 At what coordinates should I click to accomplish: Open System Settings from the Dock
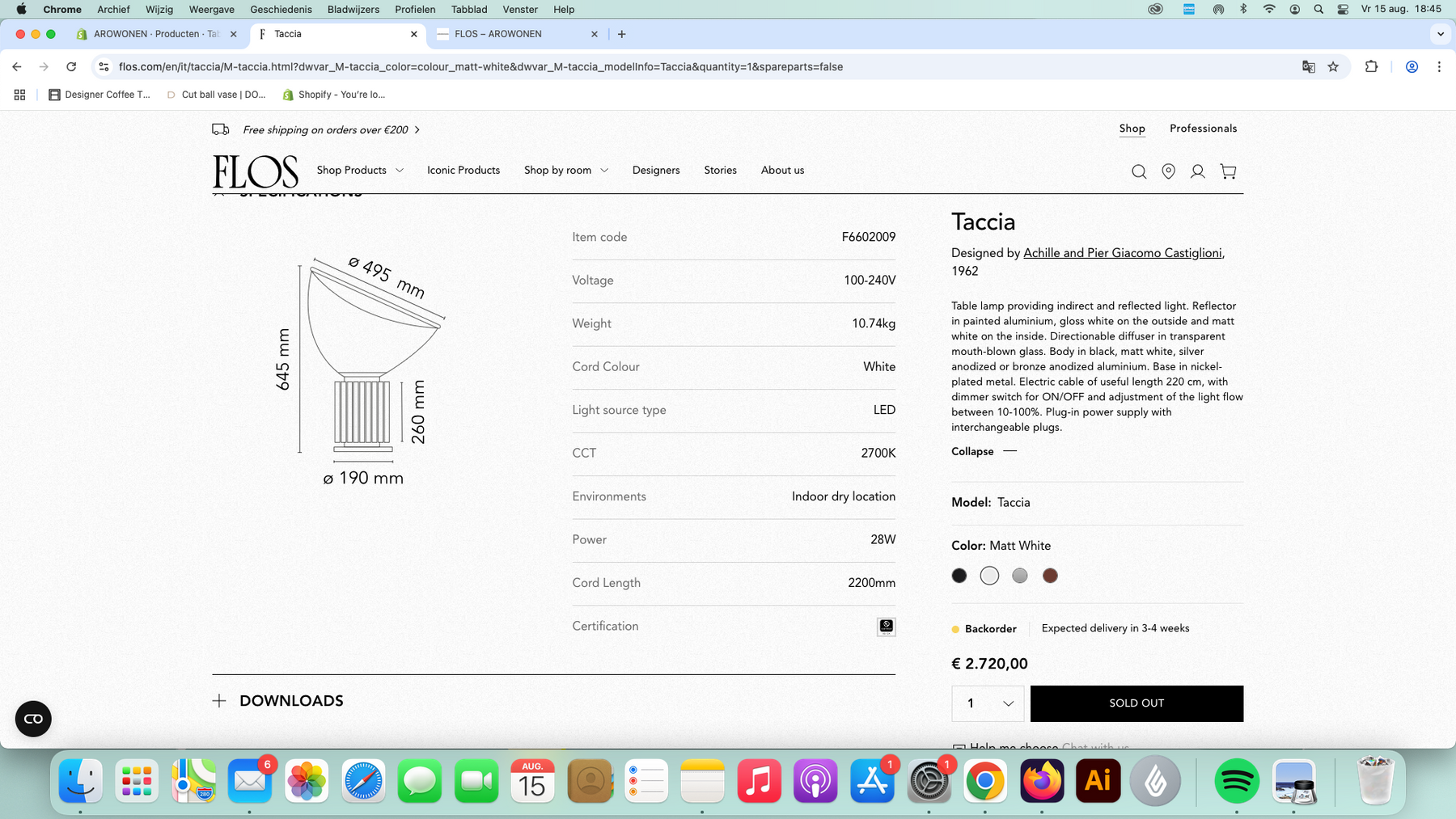tap(929, 781)
